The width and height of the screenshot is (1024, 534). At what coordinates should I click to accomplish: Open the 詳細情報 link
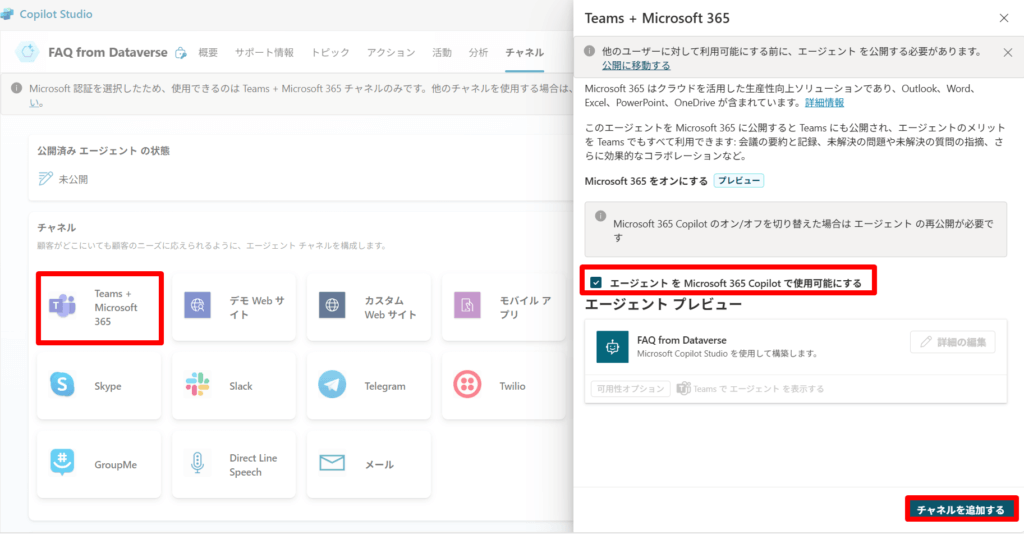tap(824, 102)
